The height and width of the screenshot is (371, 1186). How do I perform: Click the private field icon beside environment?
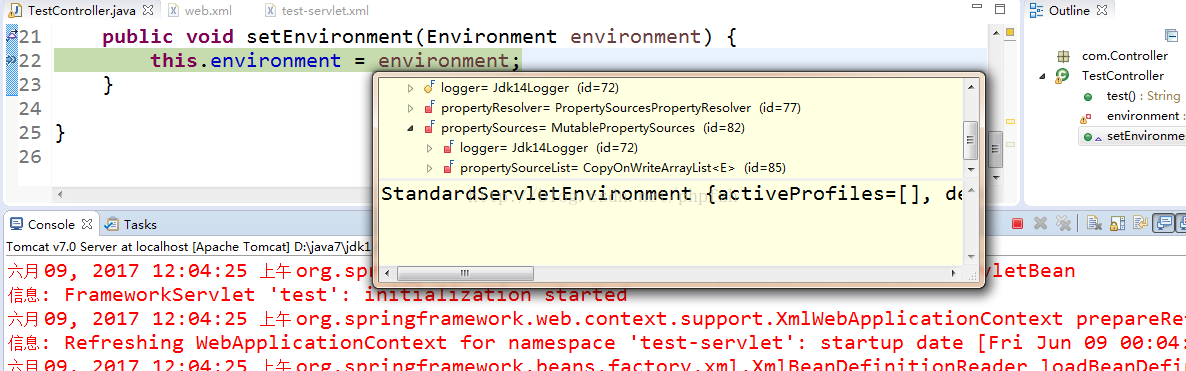click(x=1086, y=117)
